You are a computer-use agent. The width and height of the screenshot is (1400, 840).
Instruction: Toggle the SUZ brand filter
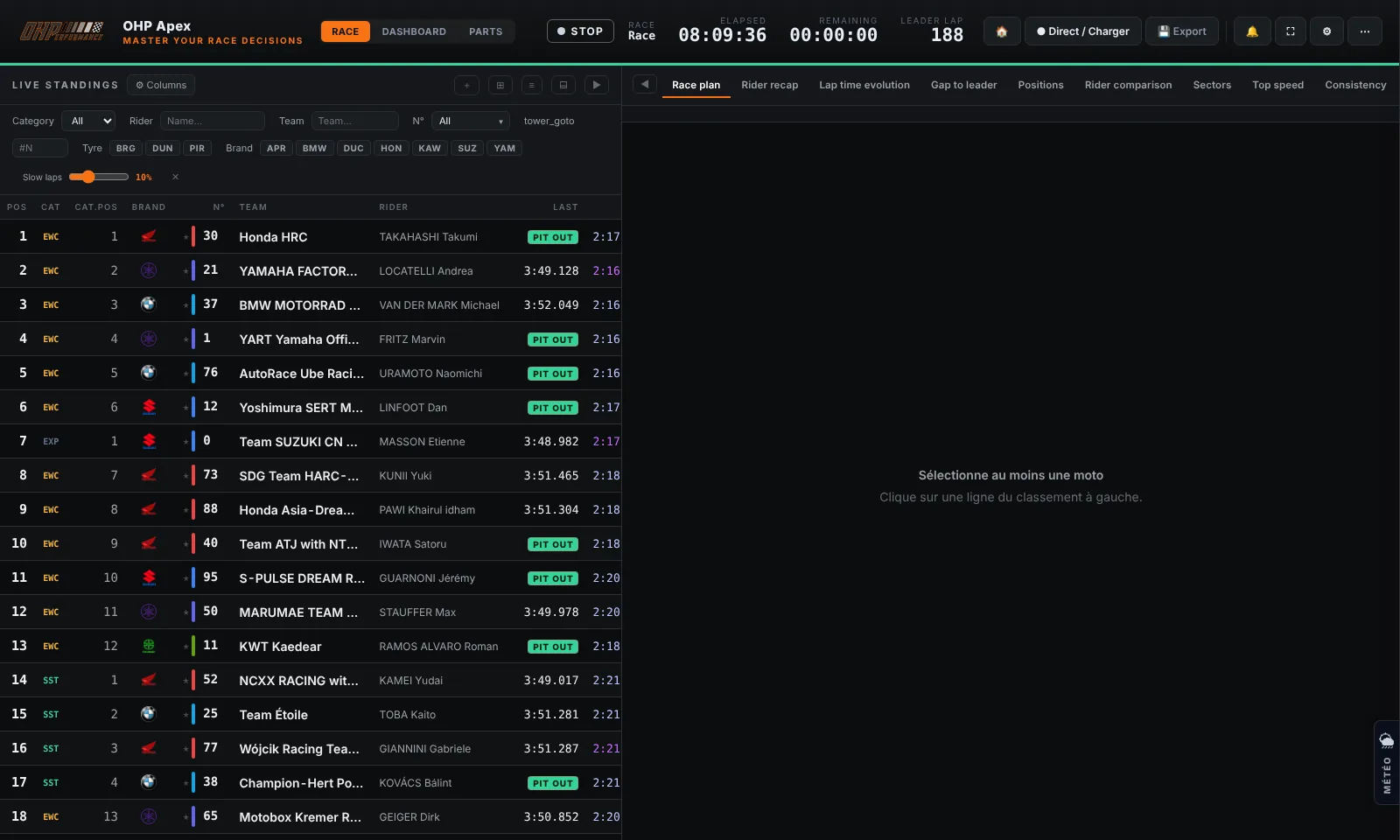click(467, 148)
